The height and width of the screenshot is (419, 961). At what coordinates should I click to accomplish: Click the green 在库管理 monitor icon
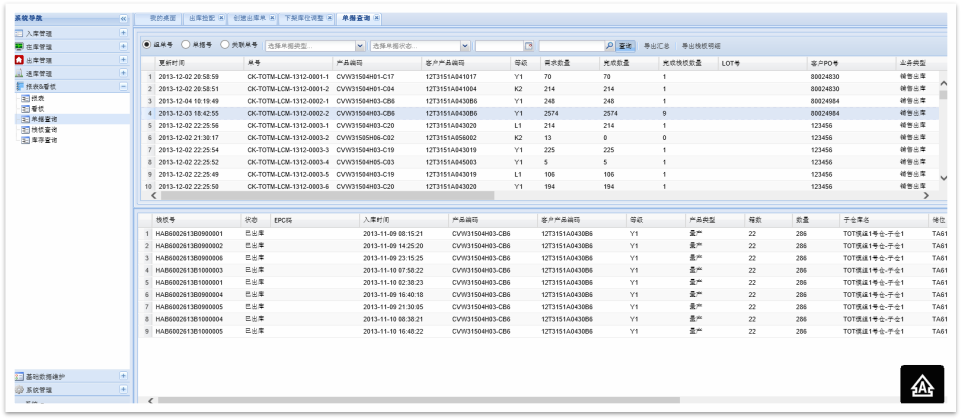click(x=19, y=47)
